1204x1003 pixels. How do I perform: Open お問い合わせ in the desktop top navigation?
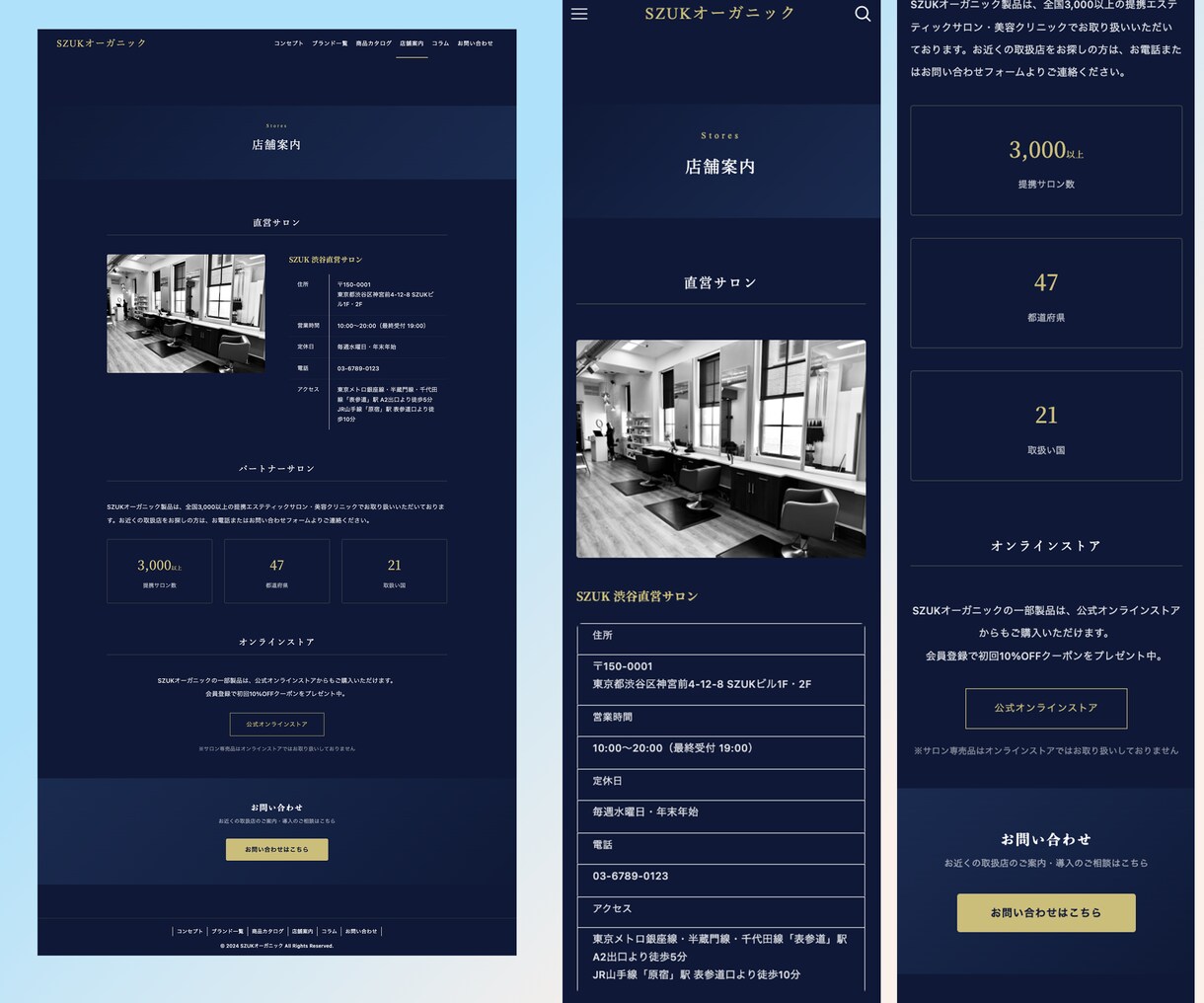coord(475,43)
